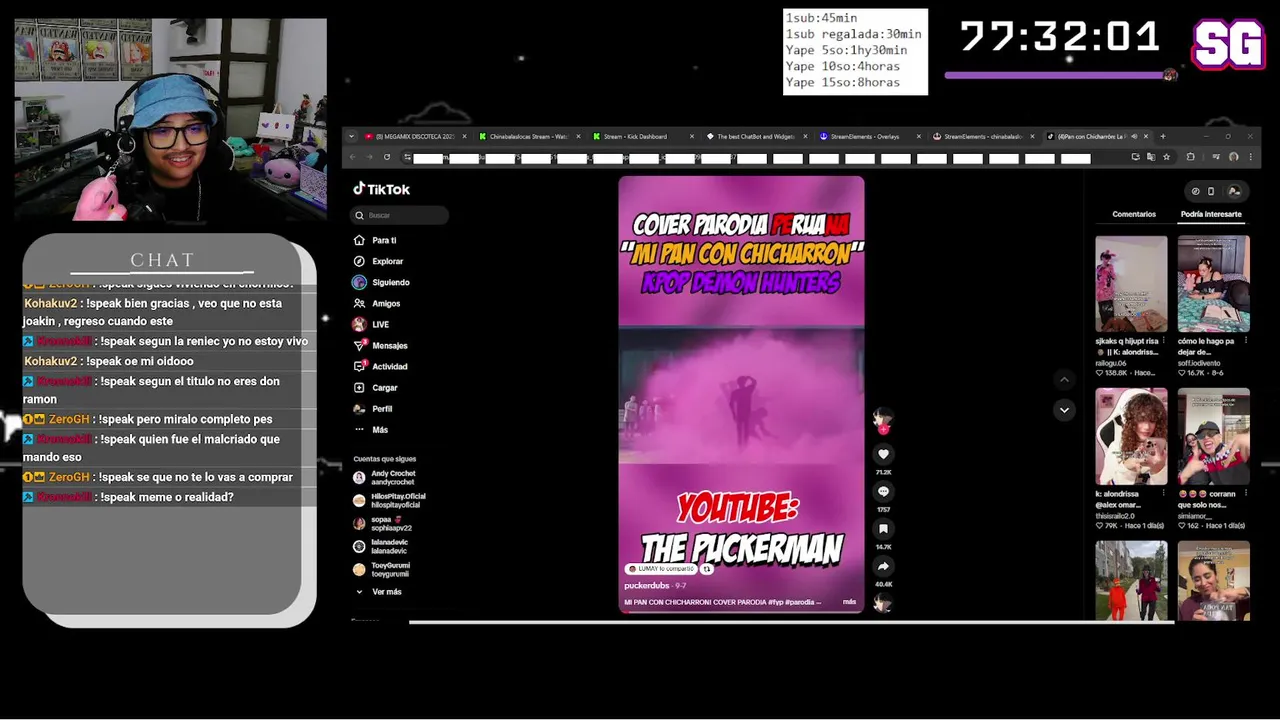Go back in browser
This screenshot has width=1280, height=720.
click(x=352, y=157)
